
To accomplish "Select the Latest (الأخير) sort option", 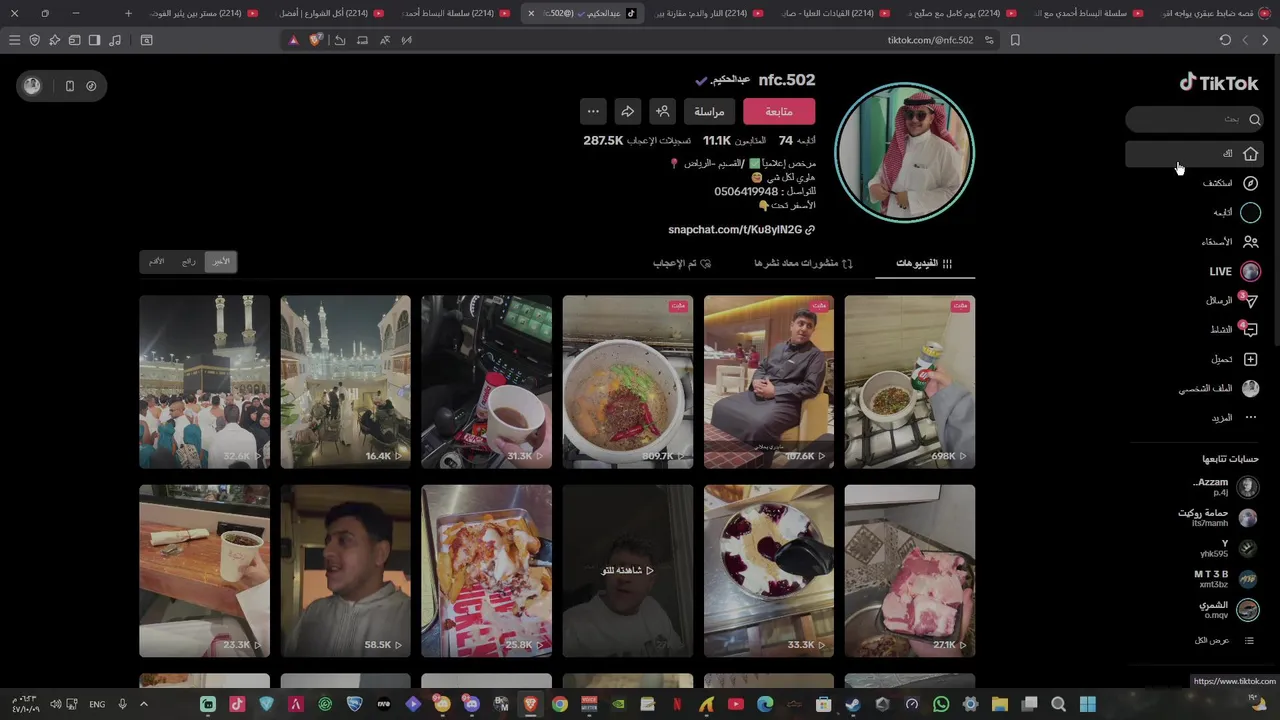I will tap(221, 262).
